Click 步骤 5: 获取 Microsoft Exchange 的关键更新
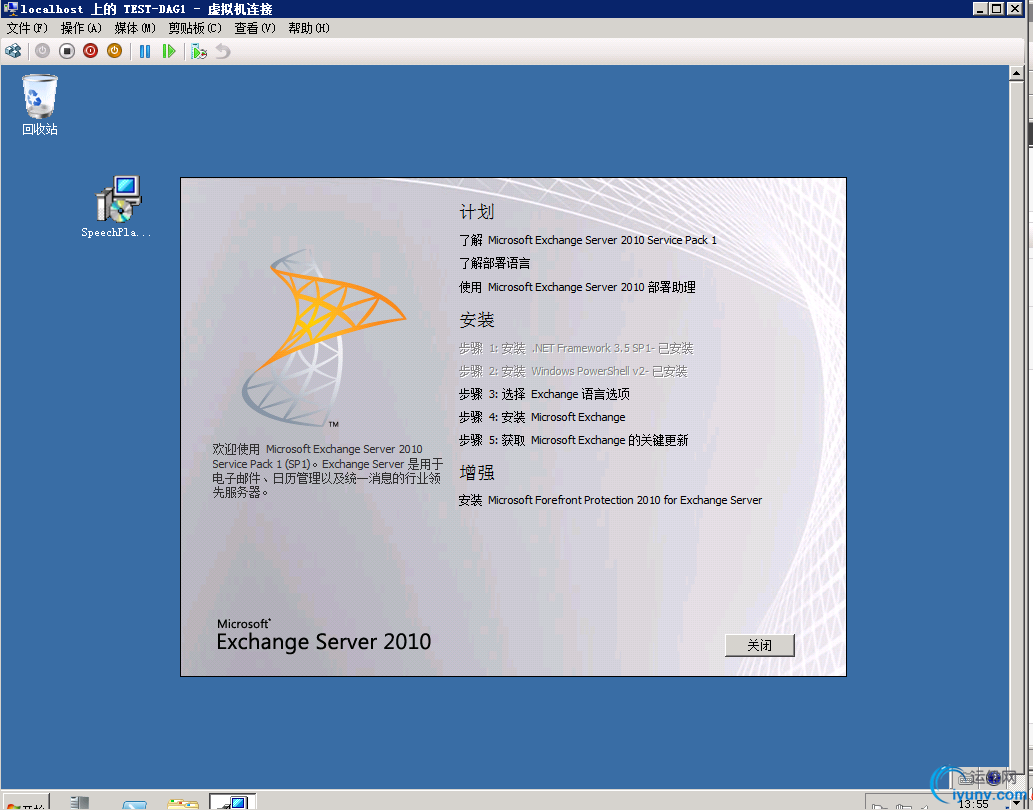Viewport: 1033px width, 811px height. tap(574, 440)
